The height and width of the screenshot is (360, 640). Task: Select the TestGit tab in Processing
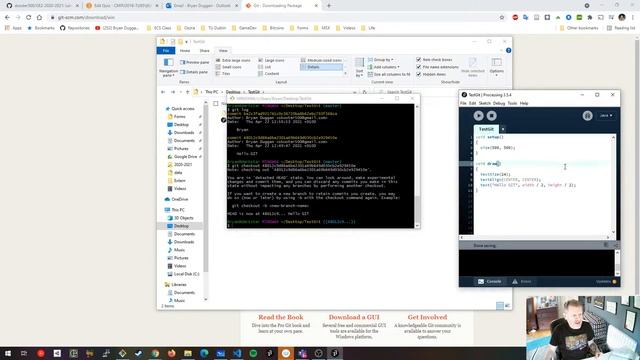coord(486,129)
